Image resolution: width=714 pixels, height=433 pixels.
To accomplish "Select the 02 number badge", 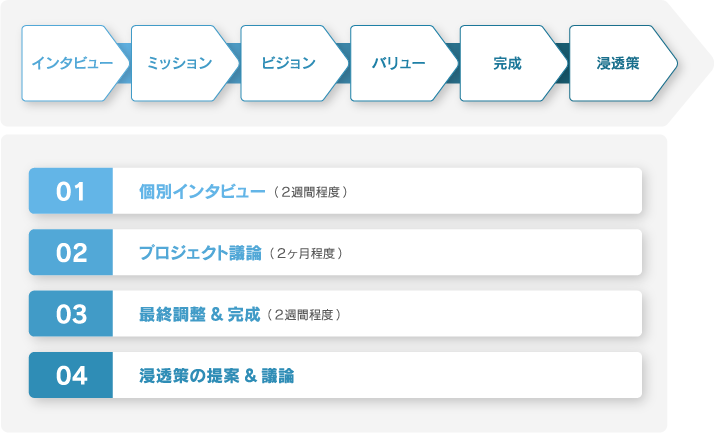I will pyautogui.click(x=71, y=253).
